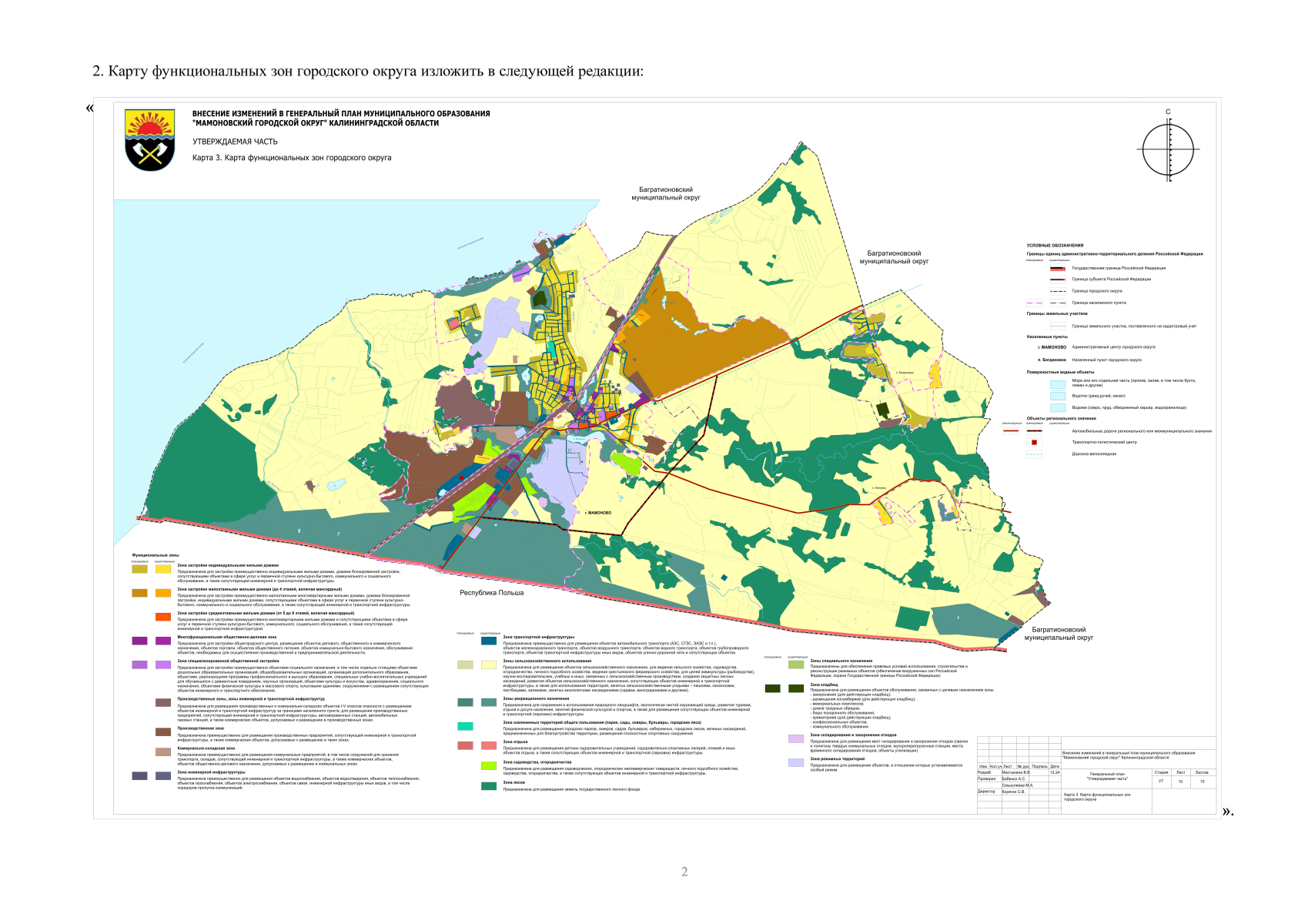Click the Mamonovo coat of arms emblem
The height and width of the screenshot is (924, 1308).
tap(150, 139)
